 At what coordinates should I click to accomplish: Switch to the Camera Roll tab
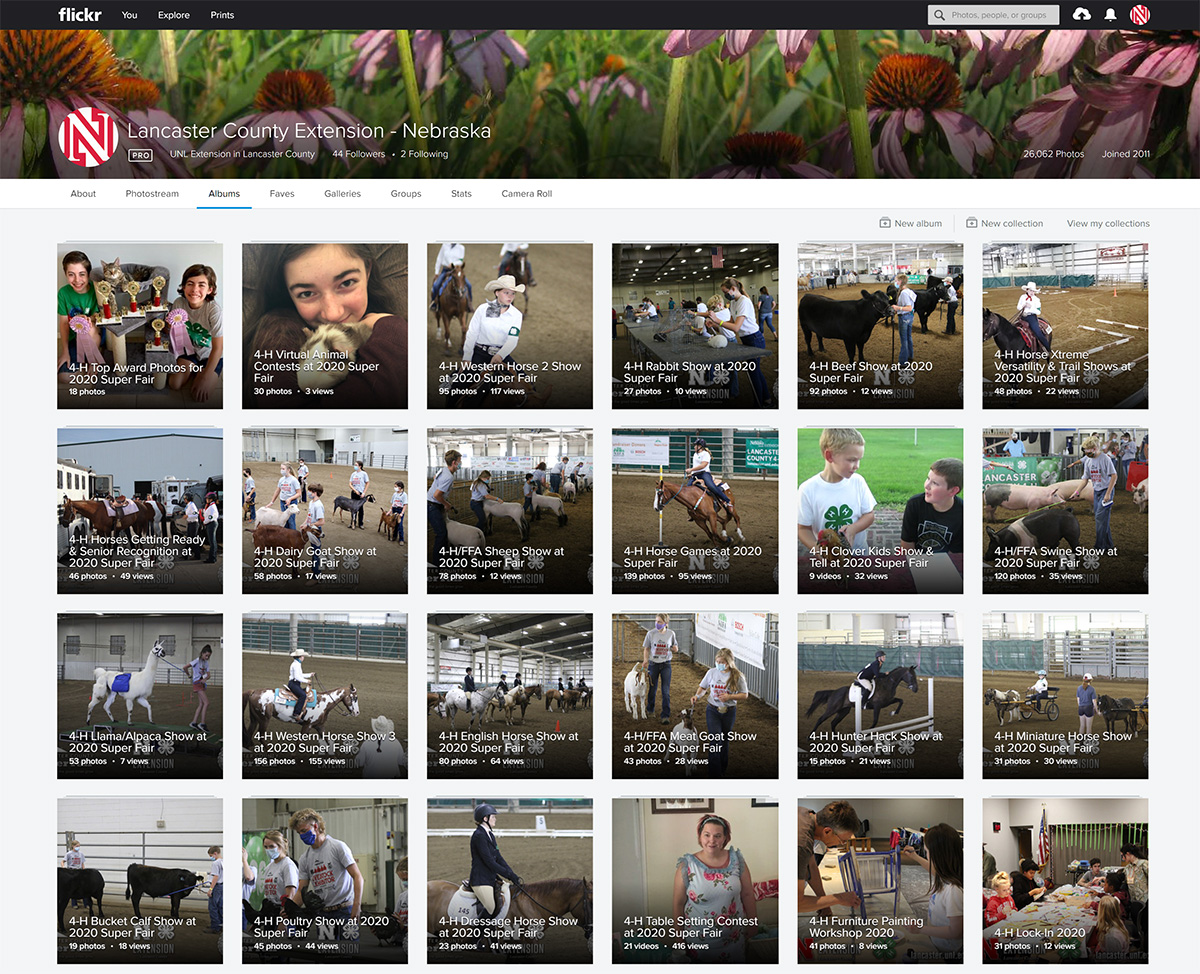pos(526,194)
